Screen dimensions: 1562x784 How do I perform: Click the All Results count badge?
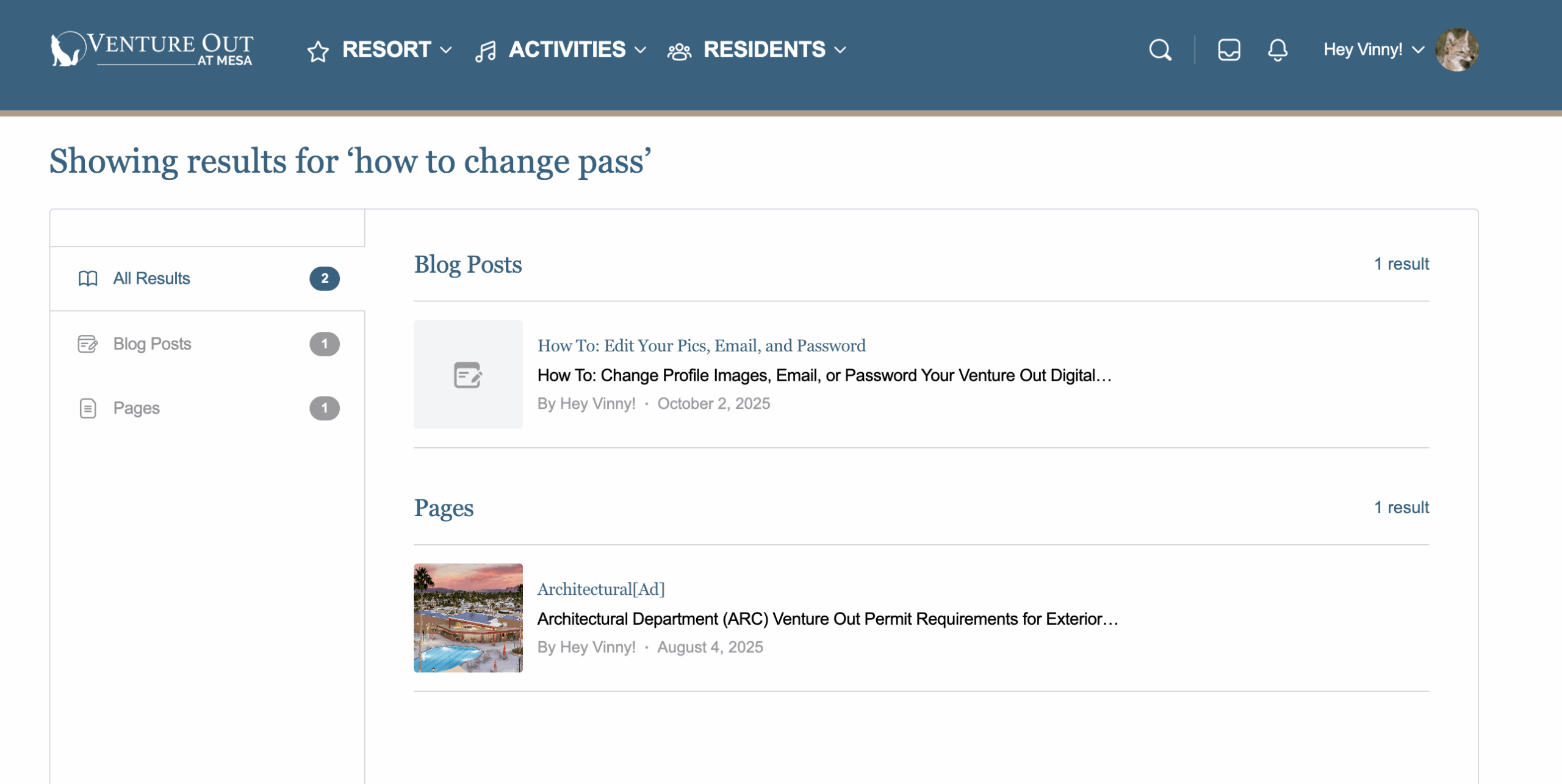click(x=325, y=279)
